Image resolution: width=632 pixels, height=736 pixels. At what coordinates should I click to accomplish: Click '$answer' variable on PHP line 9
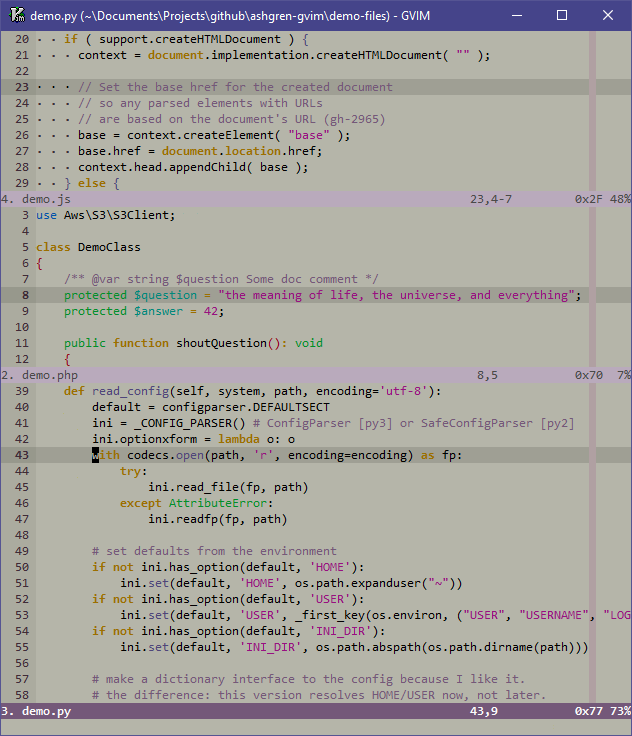pyautogui.click(x=158, y=311)
